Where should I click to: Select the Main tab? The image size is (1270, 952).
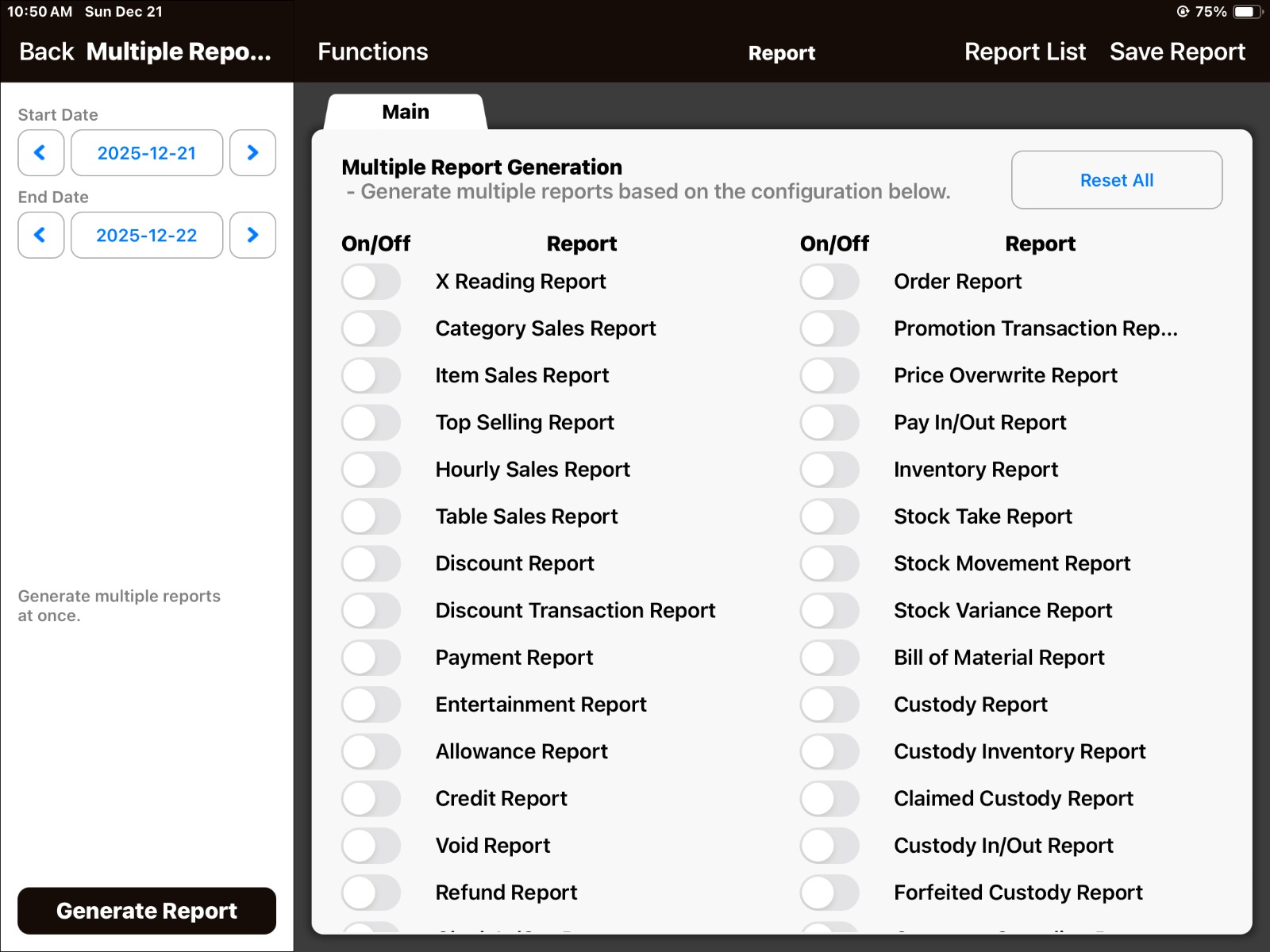pyautogui.click(x=406, y=112)
